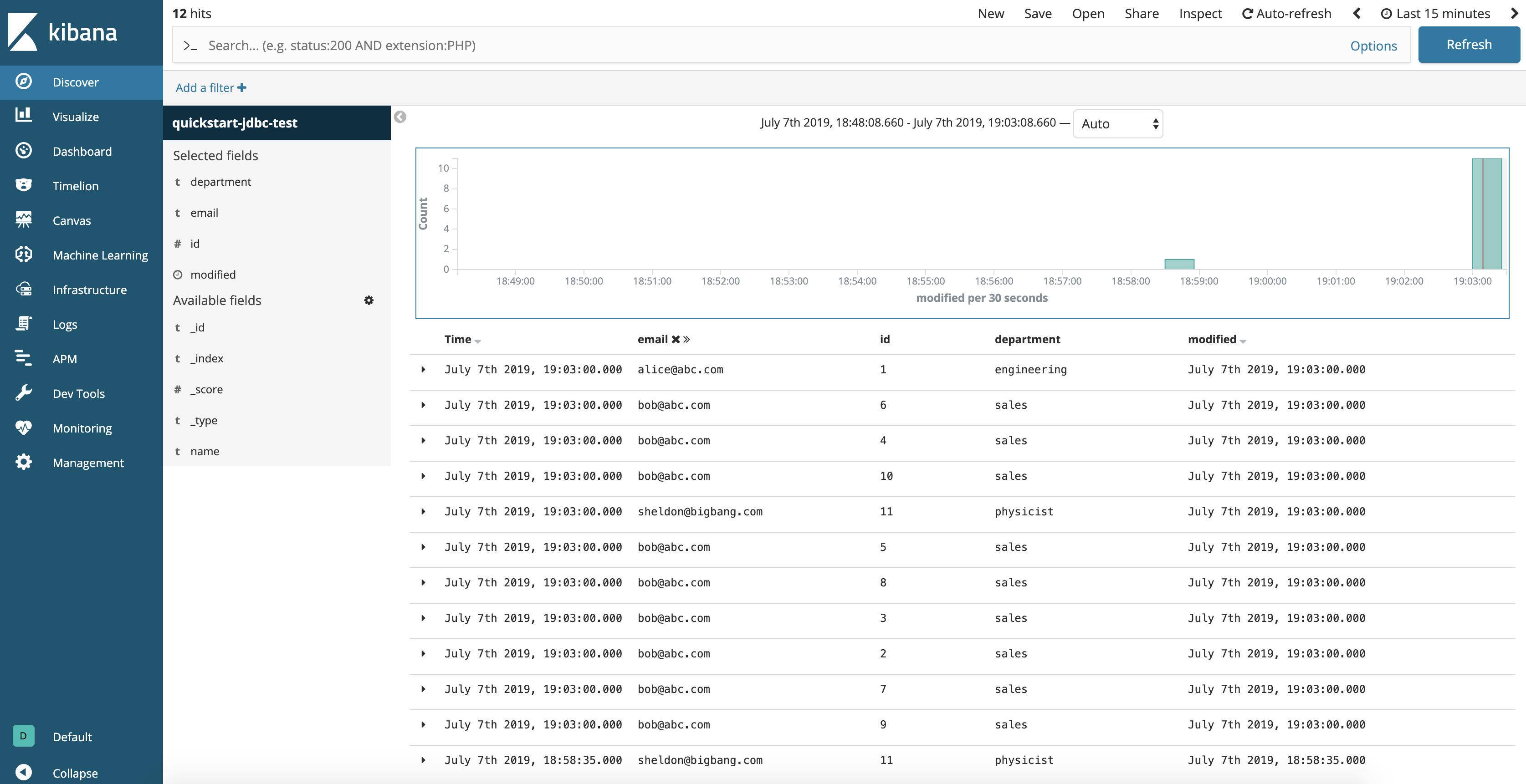This screenshot has width=1526, height=784.
Task: Click the Refresh button
Action: [x=1469, y=45]
